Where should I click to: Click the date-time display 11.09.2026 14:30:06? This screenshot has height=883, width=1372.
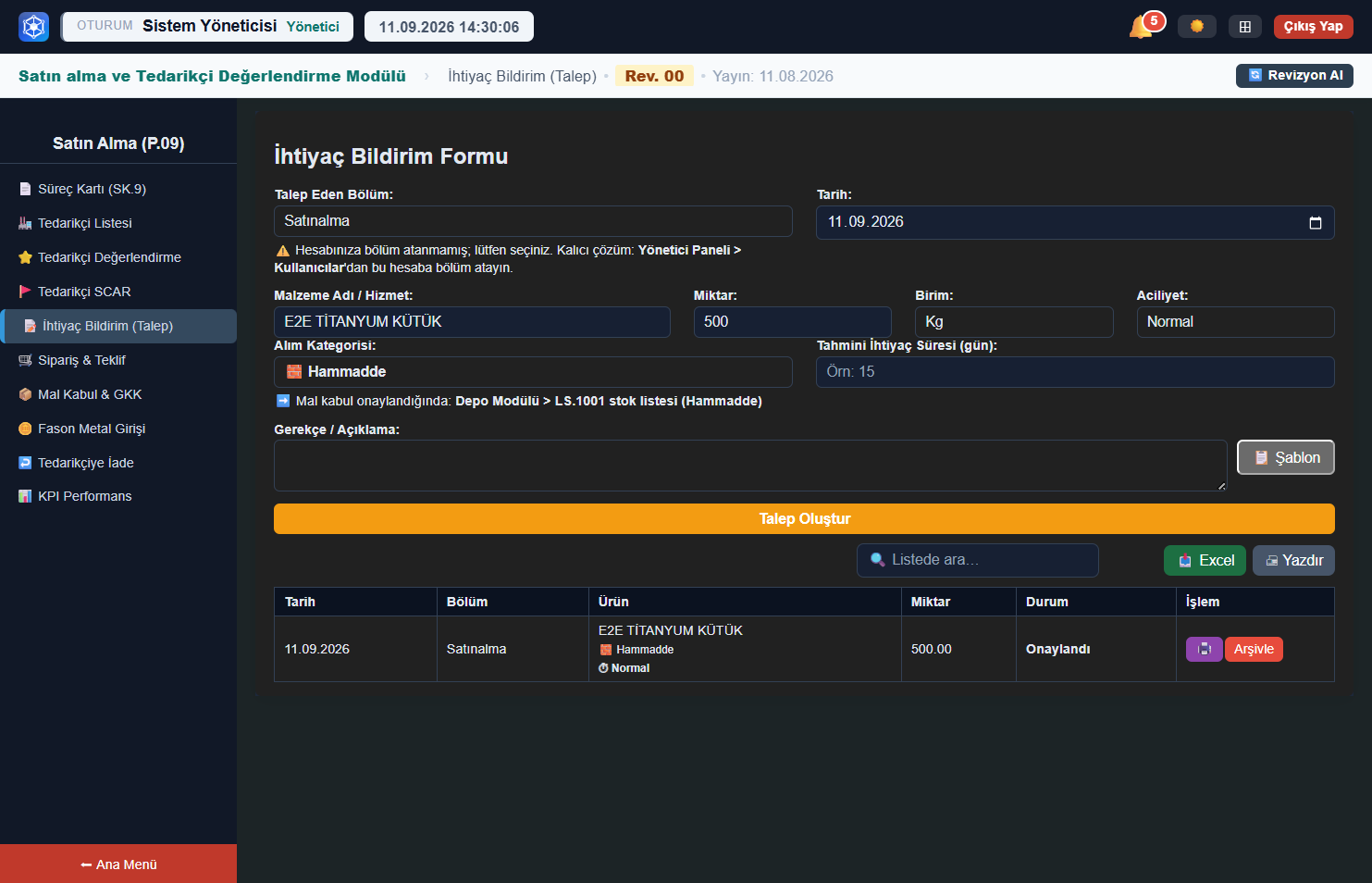pos(449,27)
